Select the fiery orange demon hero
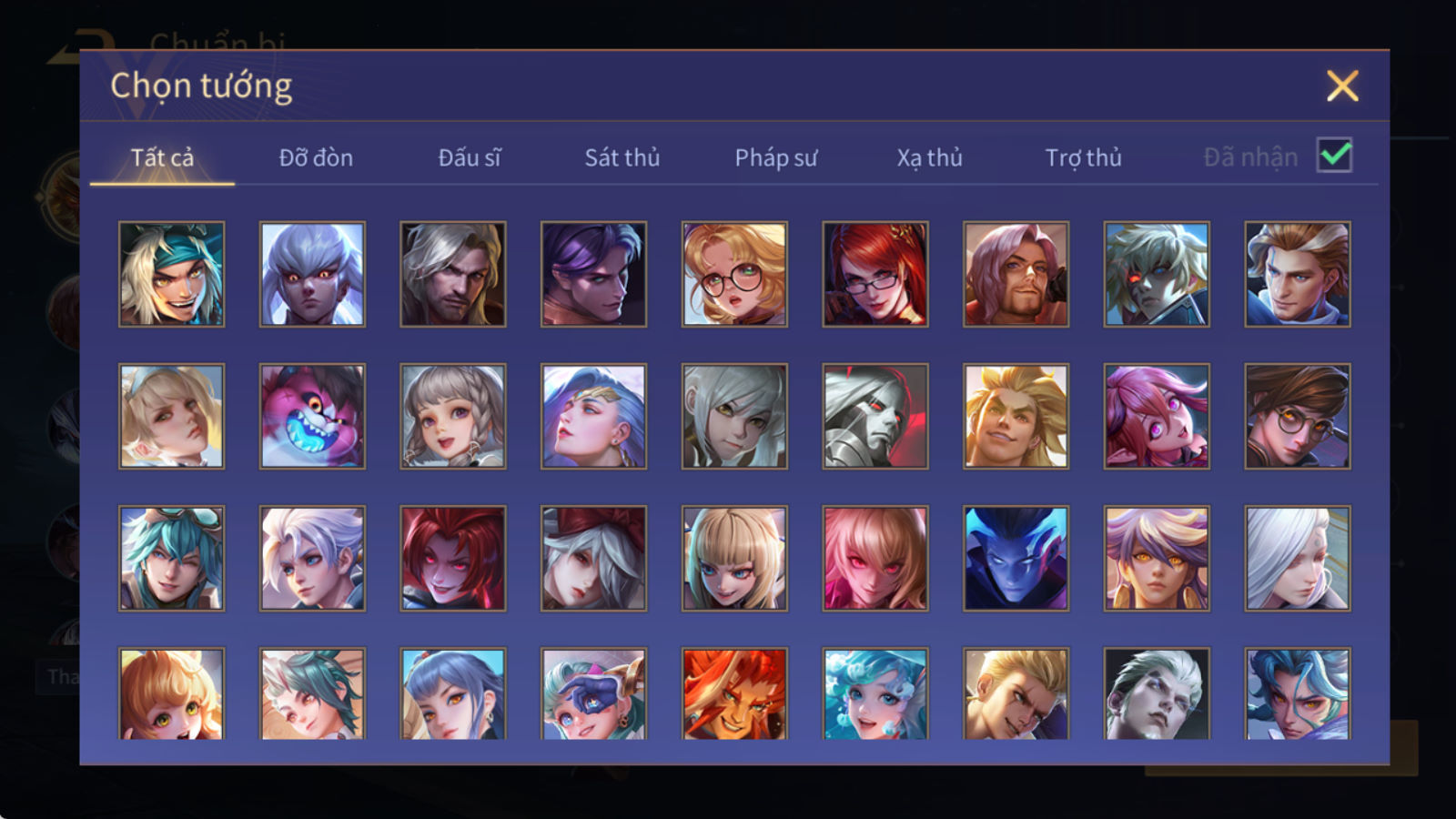 coord(734,693)
